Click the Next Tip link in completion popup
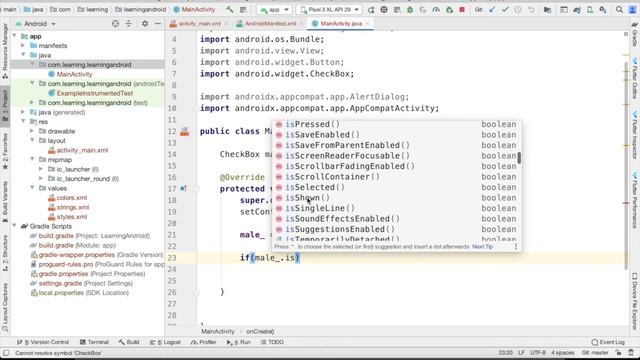 [482, 247]
